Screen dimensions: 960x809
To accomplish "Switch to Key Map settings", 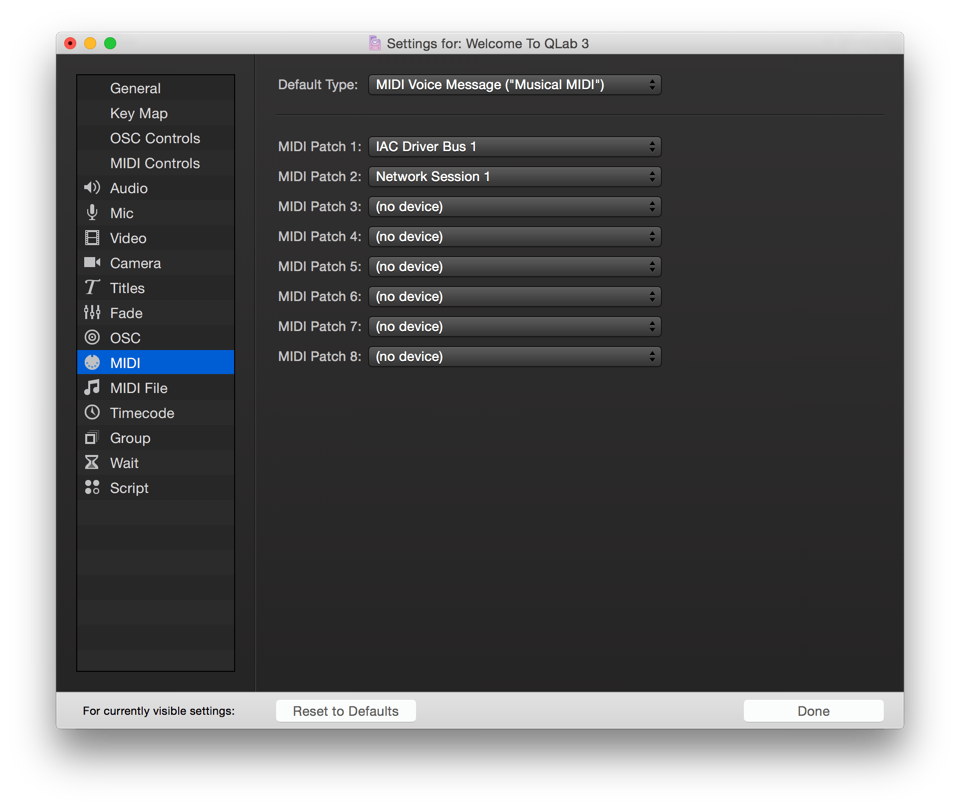I will pyautogui.click(x=139, y=113).
